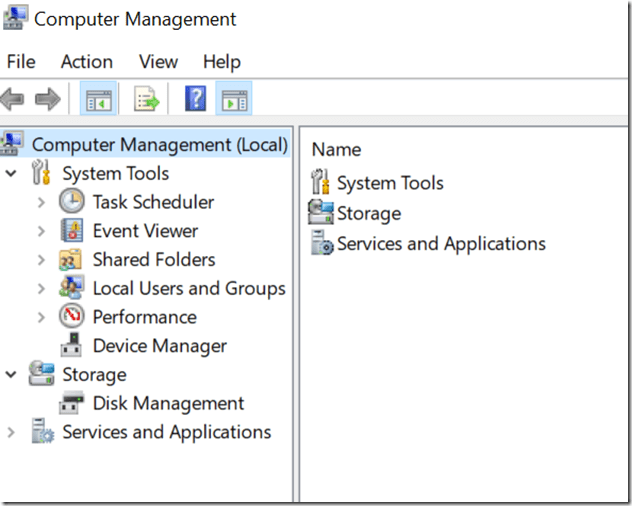
Task: Toggle Show/Hide Action Pane toolbar button
Action: coord(234,99)
